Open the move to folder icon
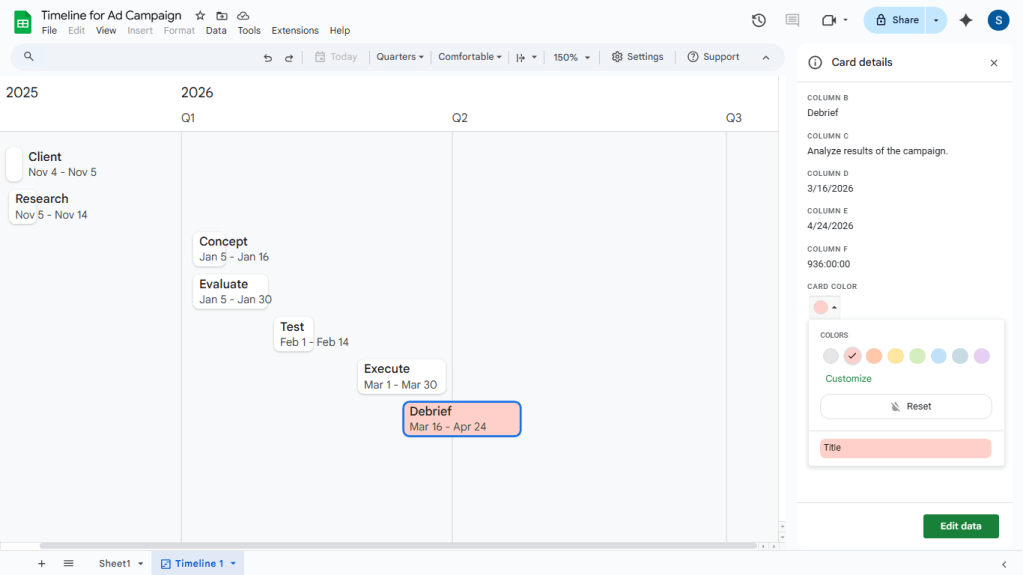The height and width of the screenshot is (575, 1023). [x=222, y=16]
